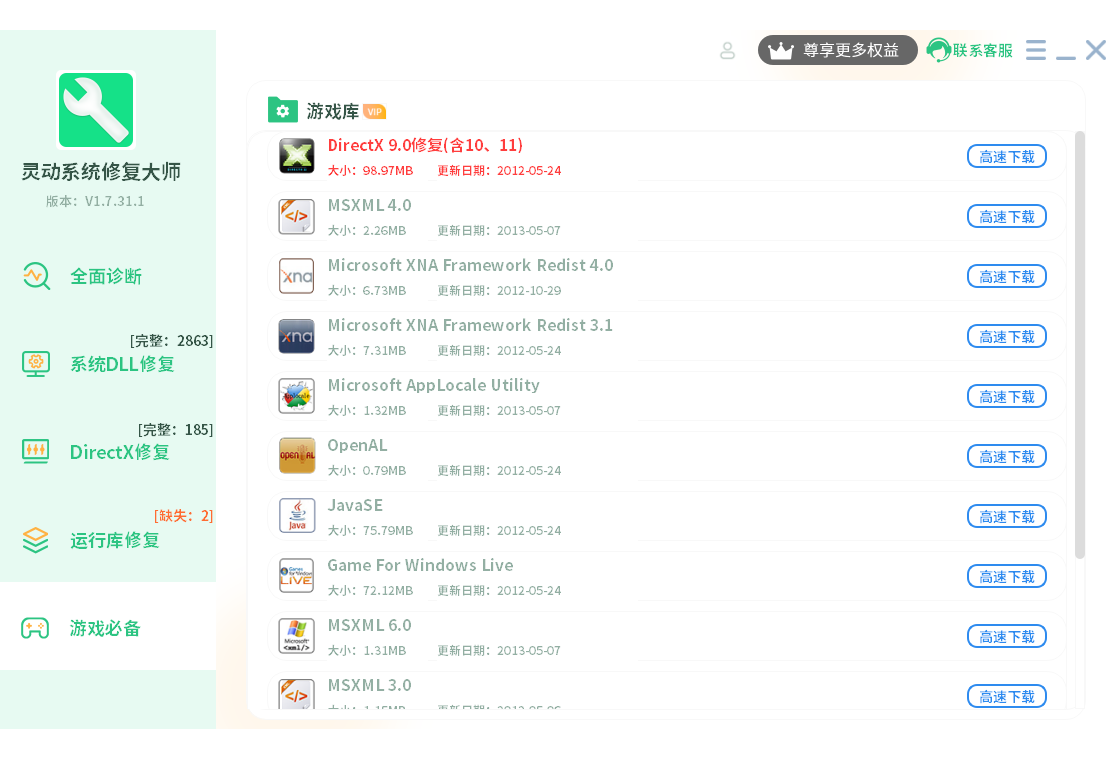Screen dimensions: 1120x760
Task: Download Microsoft XNA Framework Redist 4.0
Action: [1006, 276]
